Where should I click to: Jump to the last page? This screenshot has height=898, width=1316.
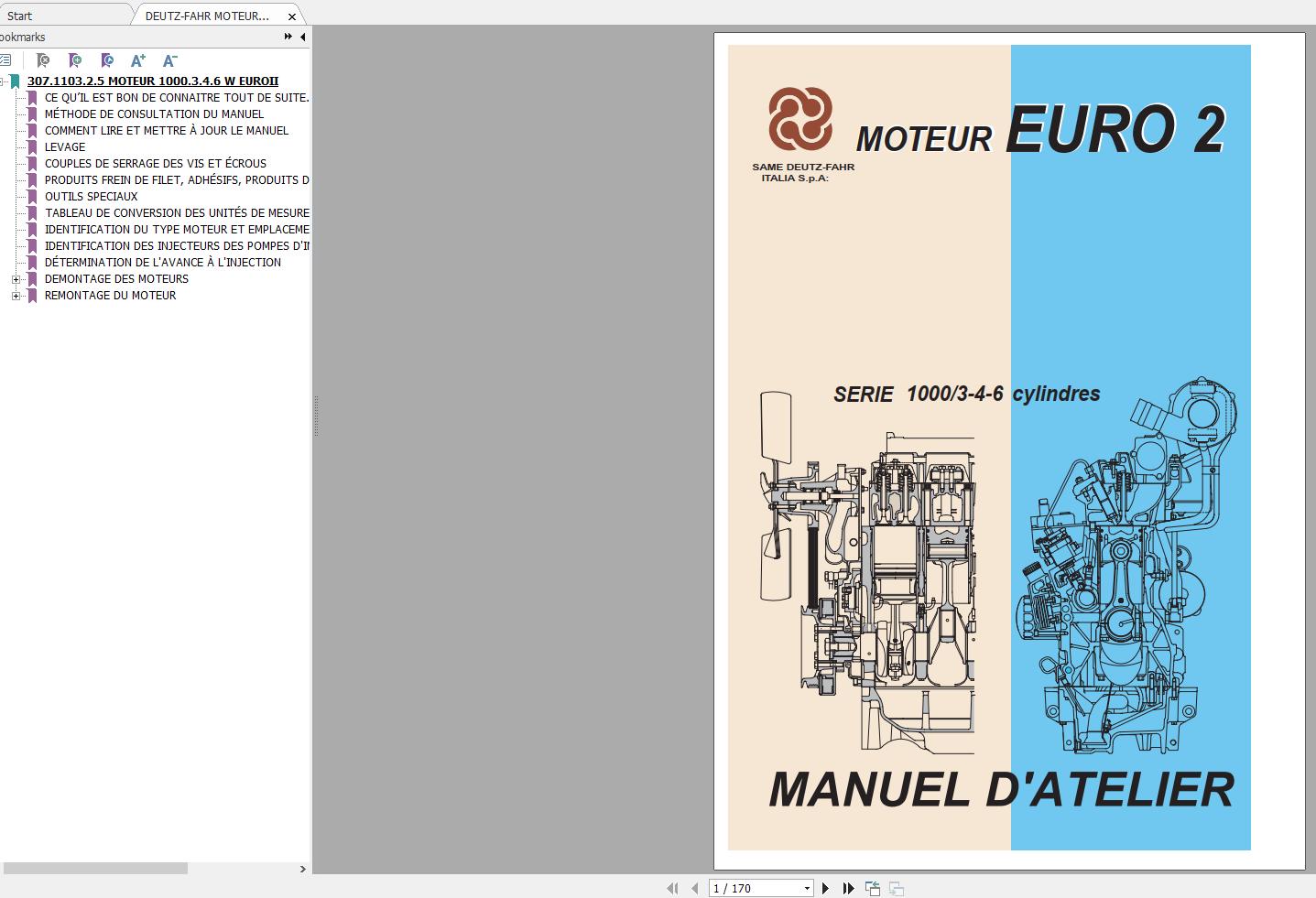pos(848,888)
